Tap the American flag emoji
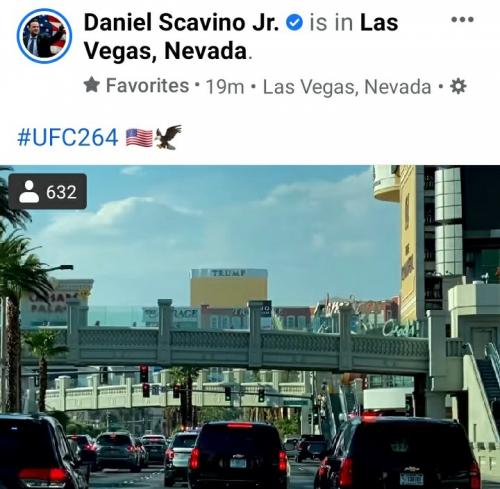 point(139,138)
